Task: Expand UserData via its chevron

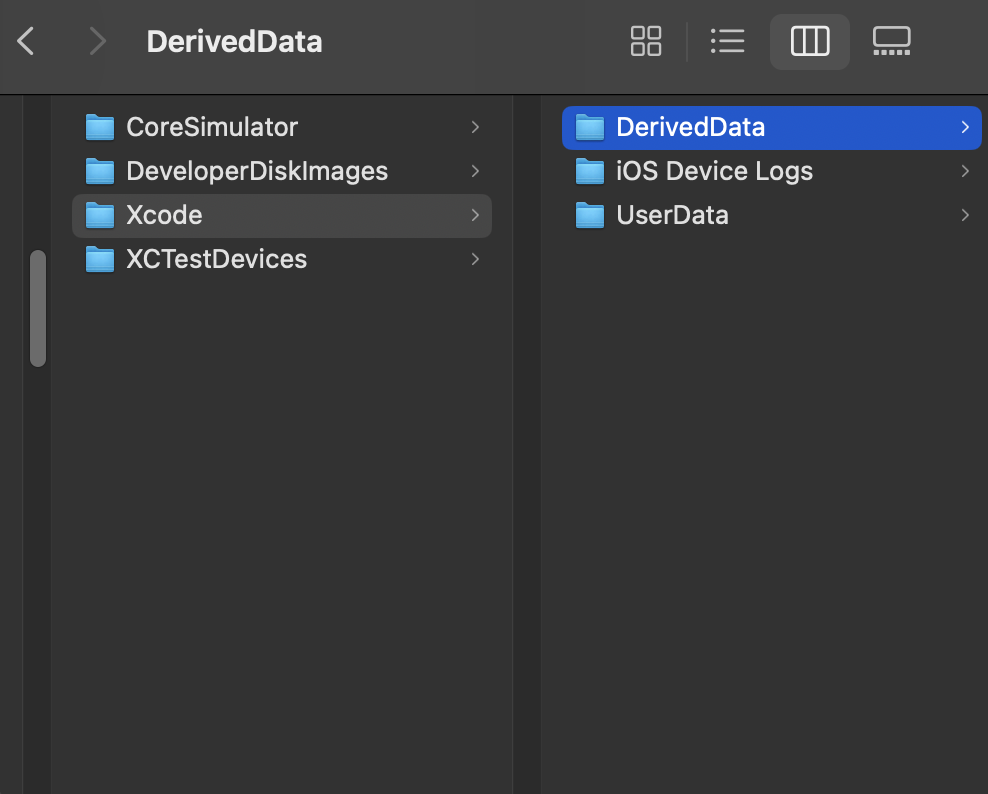Action: click(965, 216)
